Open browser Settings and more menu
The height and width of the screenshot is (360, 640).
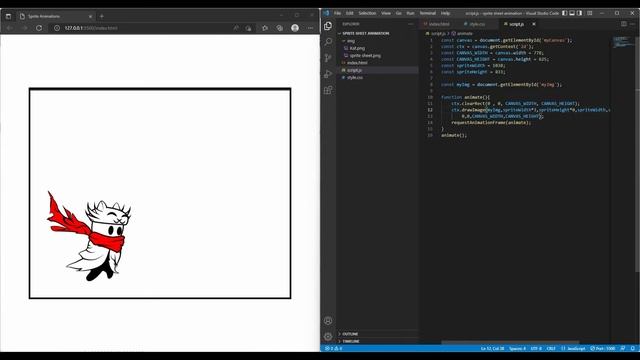(x=310, y=28)
